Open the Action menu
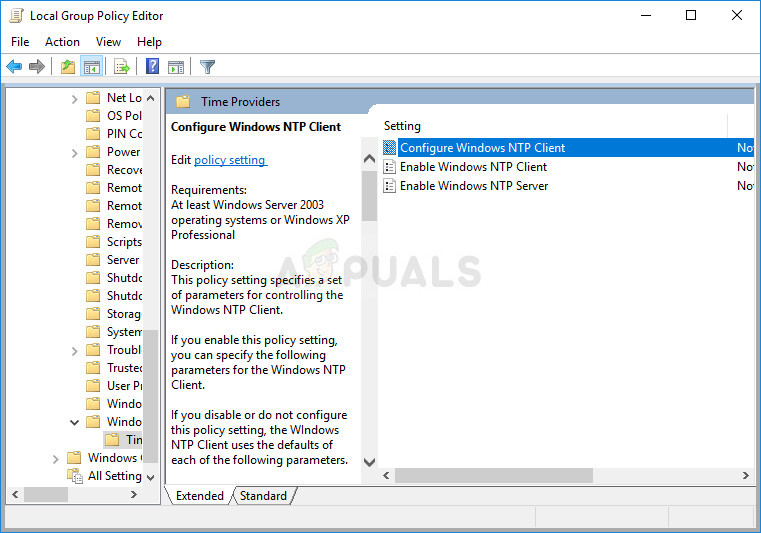761x533 pixels. click(62, 42)
